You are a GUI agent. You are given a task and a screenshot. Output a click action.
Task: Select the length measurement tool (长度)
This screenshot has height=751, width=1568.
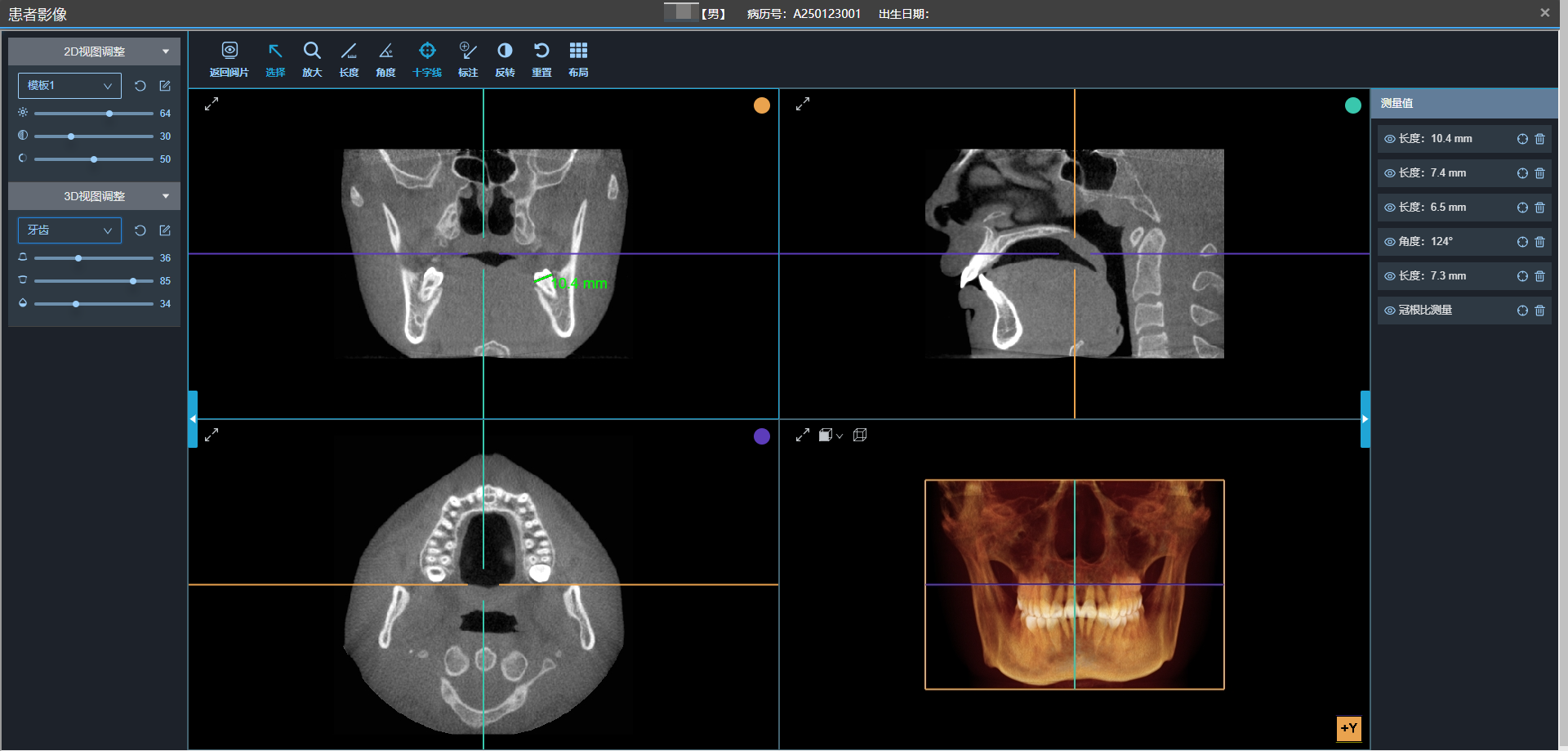[349, 60]
